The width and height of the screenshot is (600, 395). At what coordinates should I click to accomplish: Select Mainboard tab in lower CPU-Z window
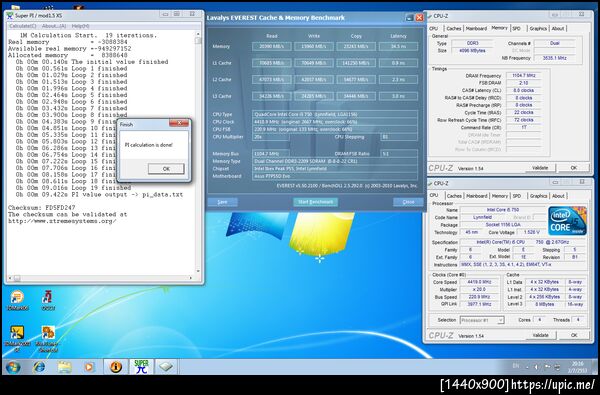click(x=477, y=196)
